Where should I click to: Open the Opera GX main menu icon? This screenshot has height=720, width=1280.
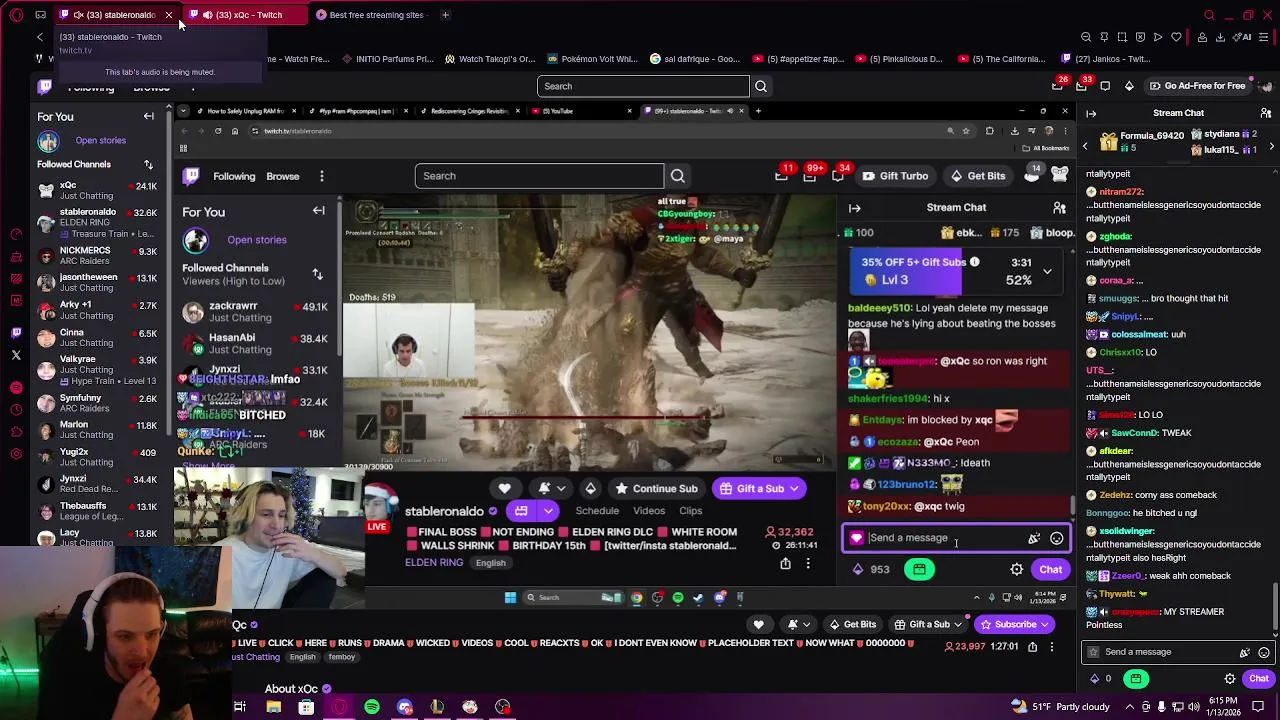point(16,15)
